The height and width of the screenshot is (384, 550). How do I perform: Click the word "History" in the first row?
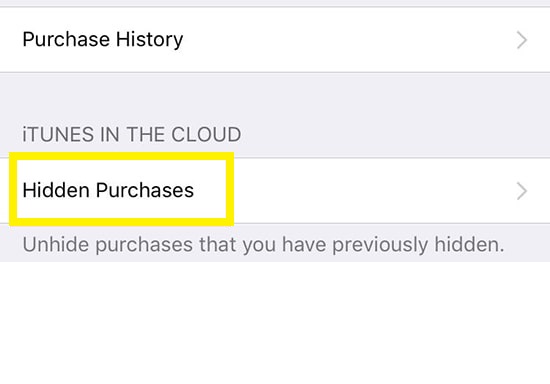click(x=149, y=39)
